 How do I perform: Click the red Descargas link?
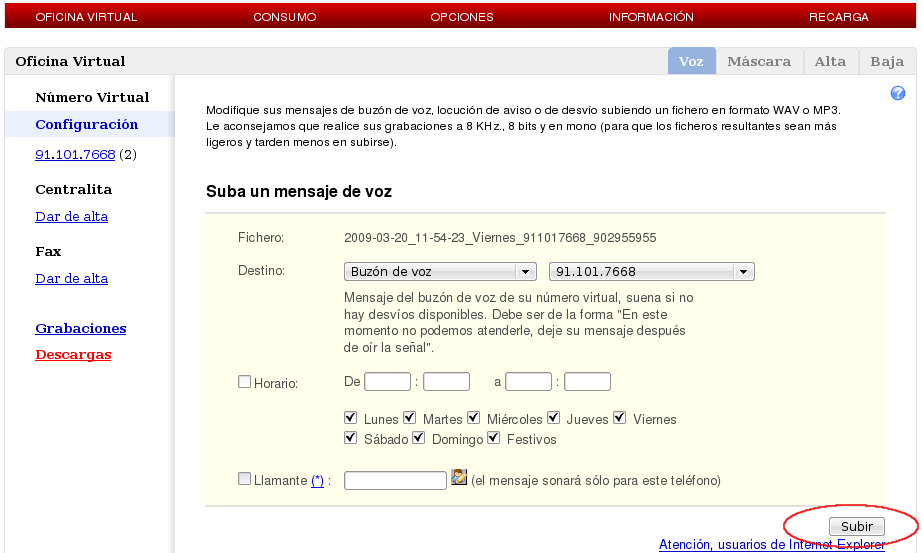(x=73, y=354)
